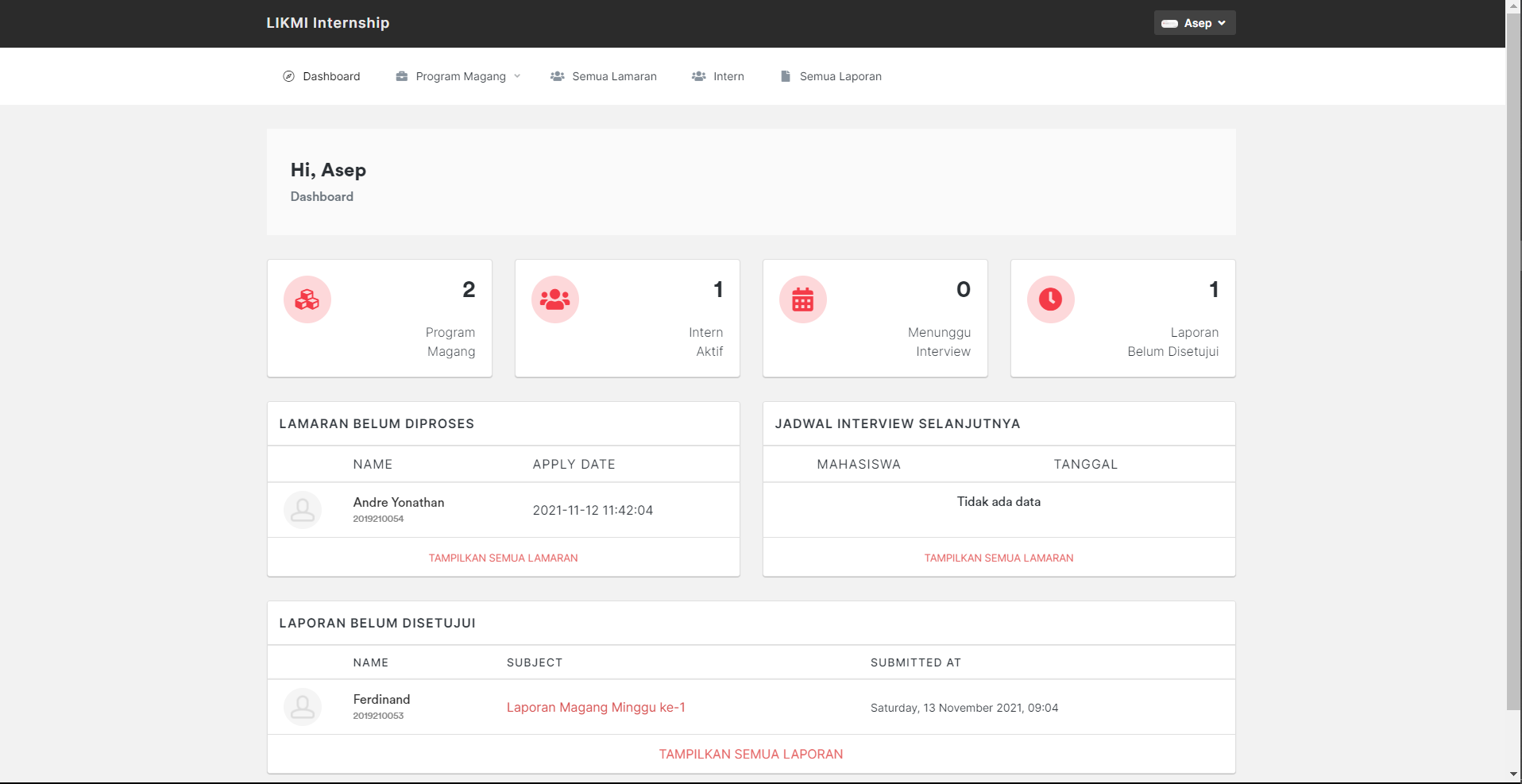Image resolution: width=1522 pixels, height=784 pixels.
Task: Select the Ferdinand name in reports
Action: (381, 699)
